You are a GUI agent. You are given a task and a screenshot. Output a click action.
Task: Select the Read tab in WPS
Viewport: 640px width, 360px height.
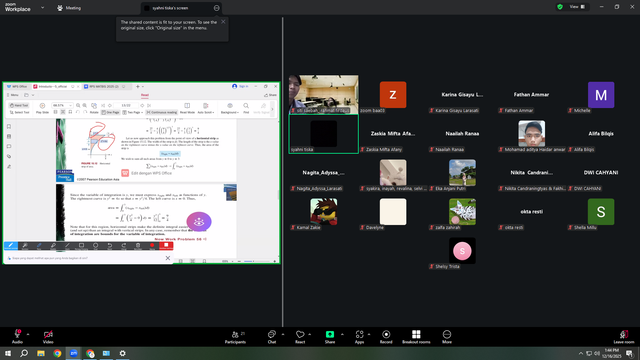point(144,95)
